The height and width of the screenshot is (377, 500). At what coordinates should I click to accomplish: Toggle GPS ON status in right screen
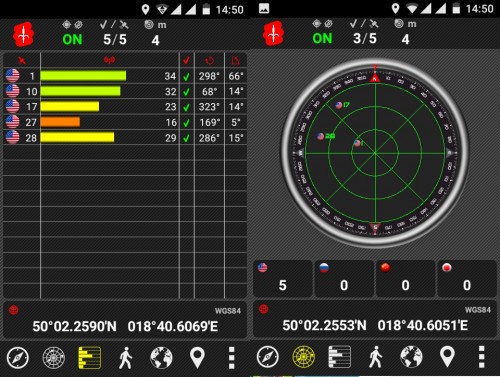click(322, 39)
